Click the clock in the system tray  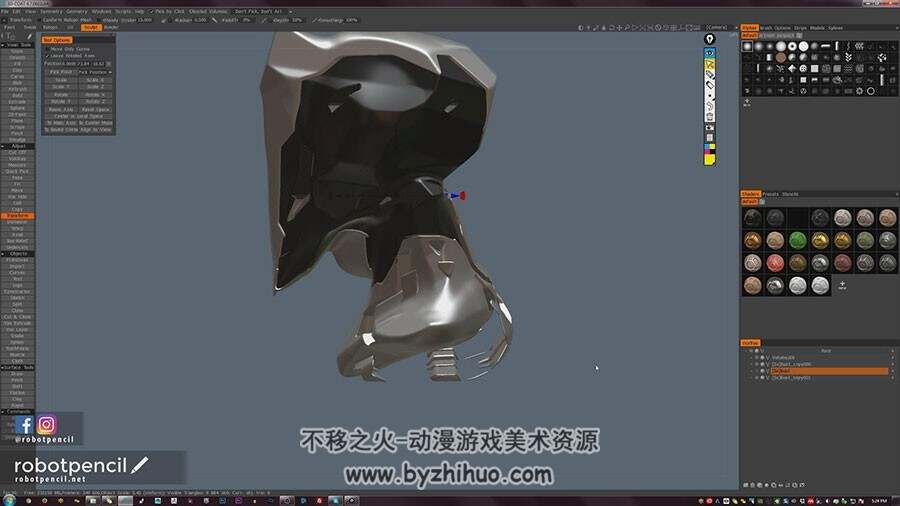coord(879,501)
